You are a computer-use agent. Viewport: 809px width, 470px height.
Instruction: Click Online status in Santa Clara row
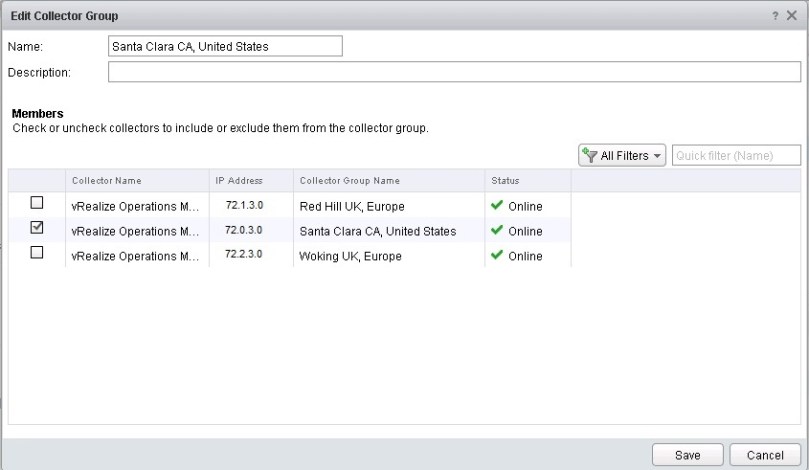[x=525, y=231]
